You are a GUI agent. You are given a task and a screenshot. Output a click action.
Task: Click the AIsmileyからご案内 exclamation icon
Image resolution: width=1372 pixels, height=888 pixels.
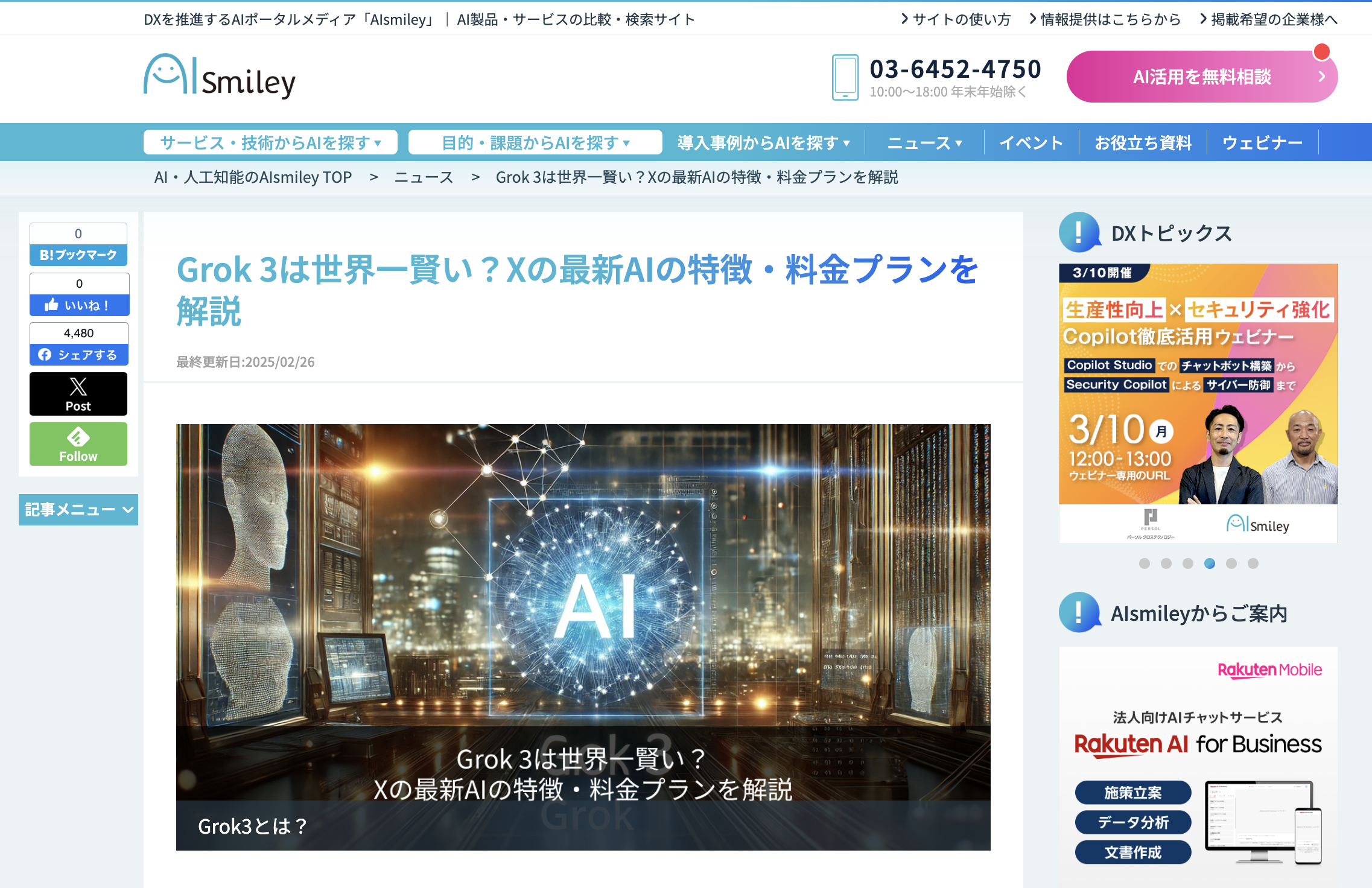point(1079,612)
